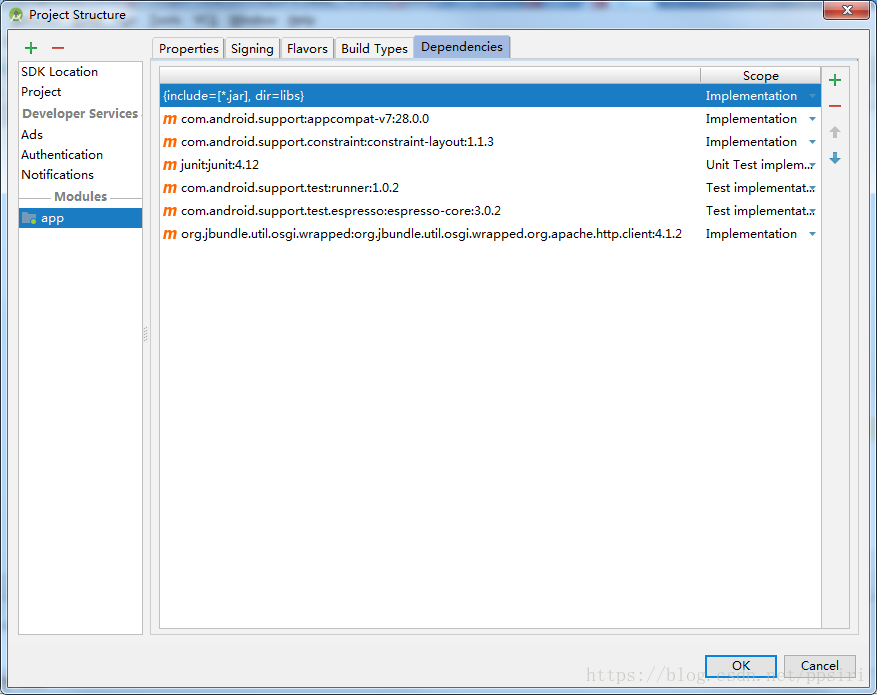Remove the selected dependency with red minus

[x=834, y=106]
